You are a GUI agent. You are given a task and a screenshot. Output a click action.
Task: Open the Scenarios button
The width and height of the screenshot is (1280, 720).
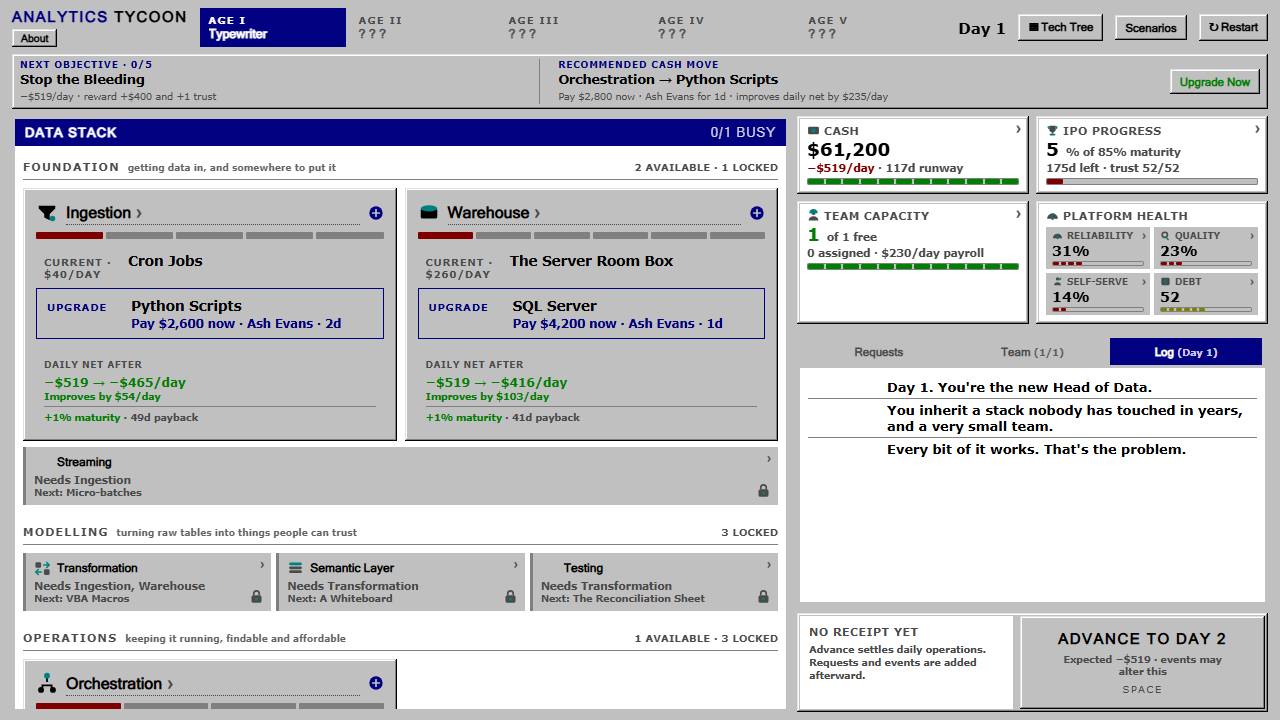click(x=1151, y=28)
